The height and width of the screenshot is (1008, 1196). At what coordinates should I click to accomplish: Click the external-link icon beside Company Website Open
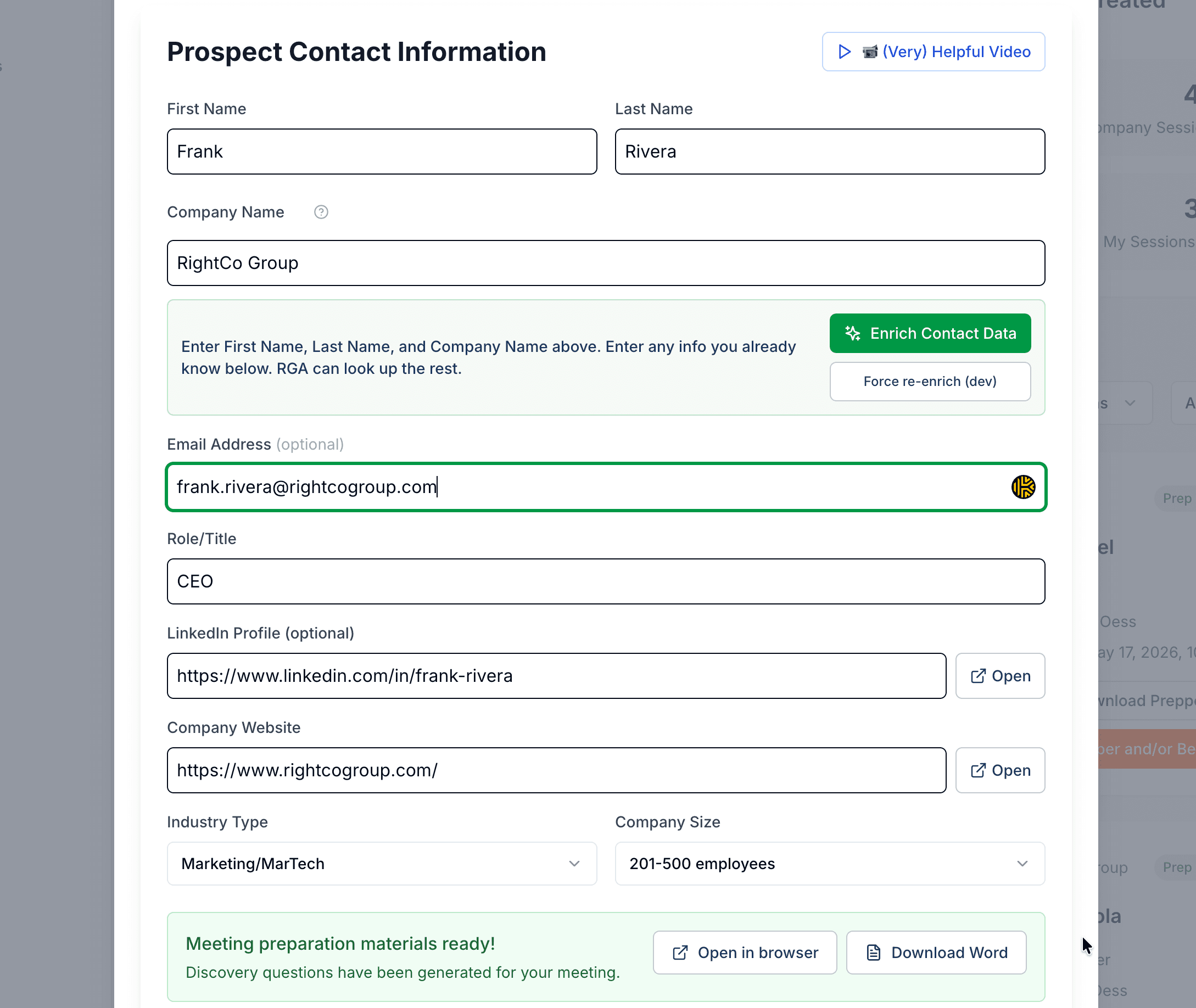pos(979,770)
